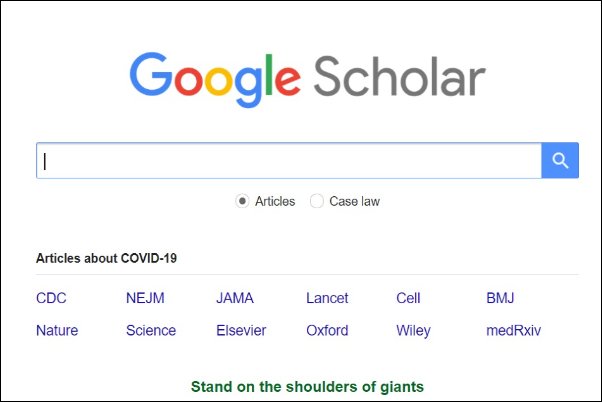Click inside the search text field
602x402 pixels.
click(288, 161)
